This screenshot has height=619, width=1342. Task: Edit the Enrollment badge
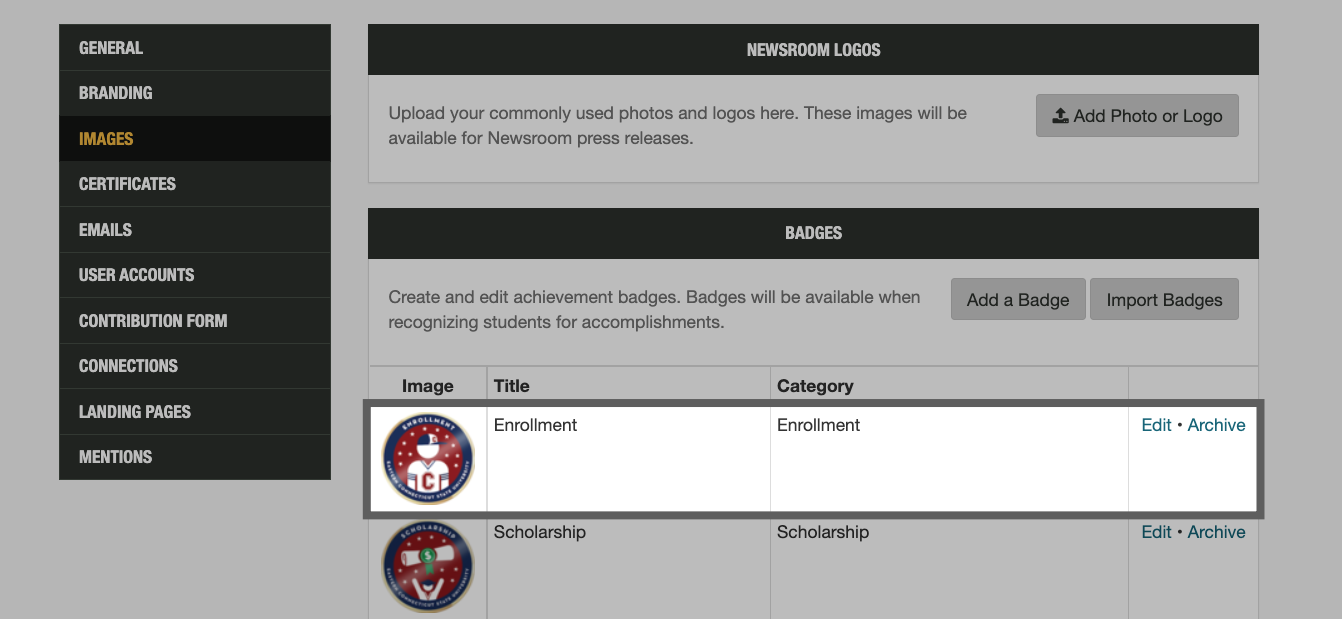pyautogui.click(x=1156, y=424)
